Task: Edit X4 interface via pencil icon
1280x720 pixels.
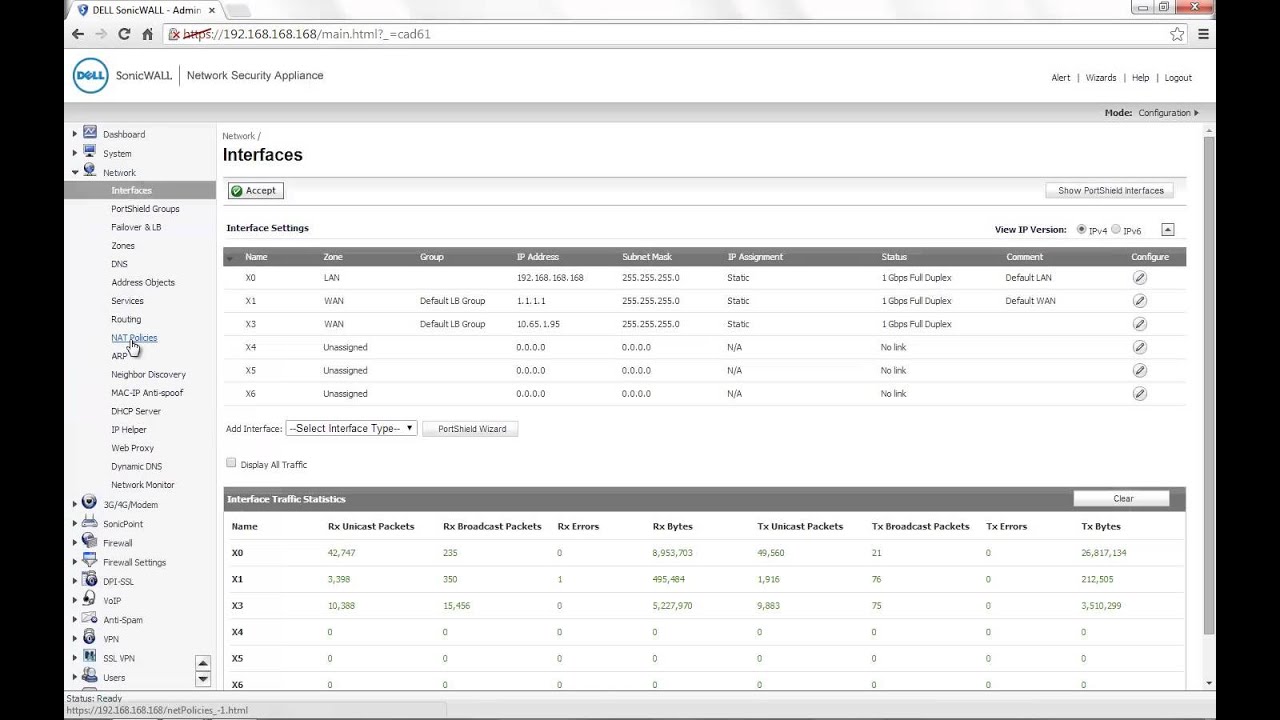Action: click(1139, 347)
